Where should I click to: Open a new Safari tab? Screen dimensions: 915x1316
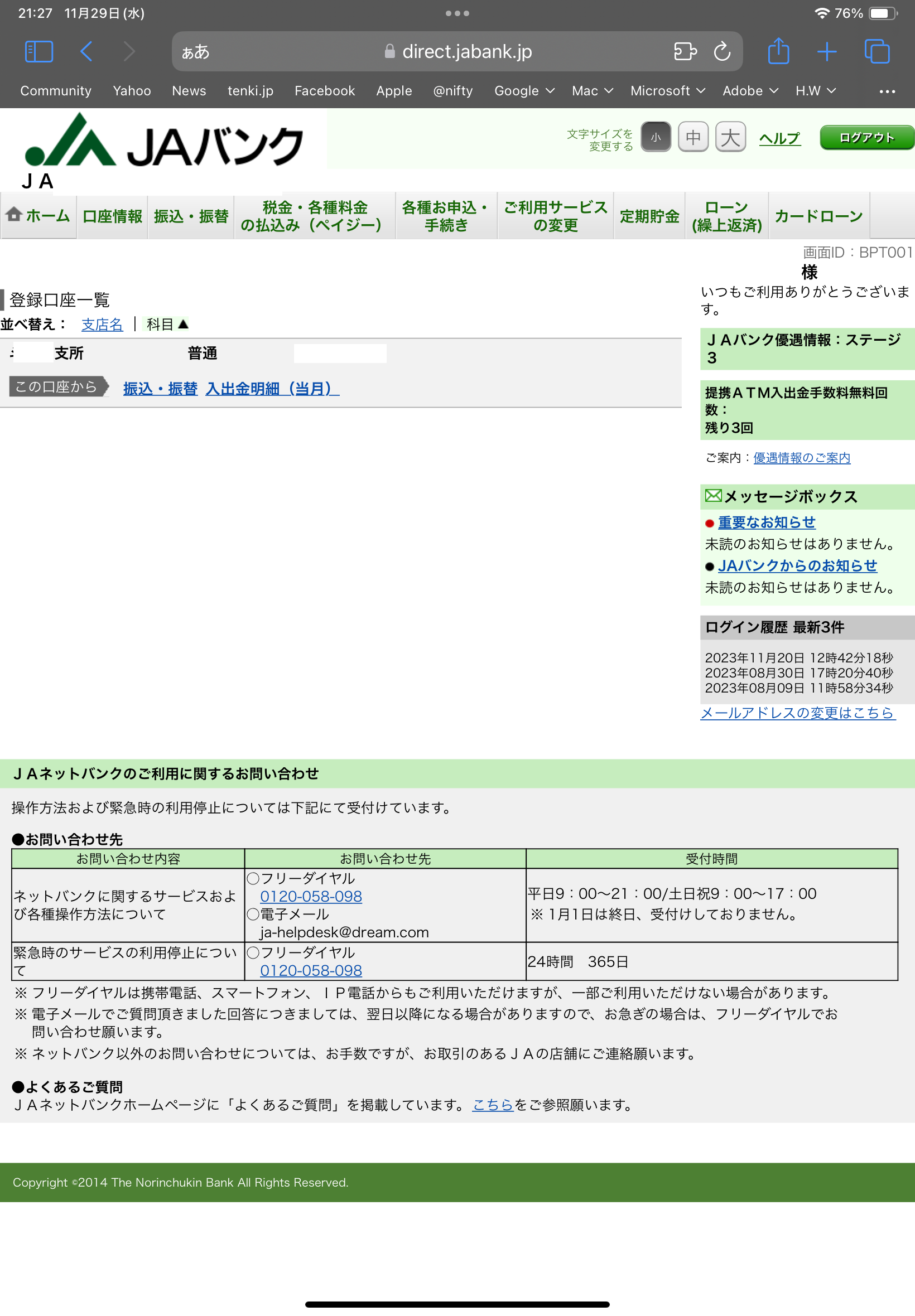[827, 51]
